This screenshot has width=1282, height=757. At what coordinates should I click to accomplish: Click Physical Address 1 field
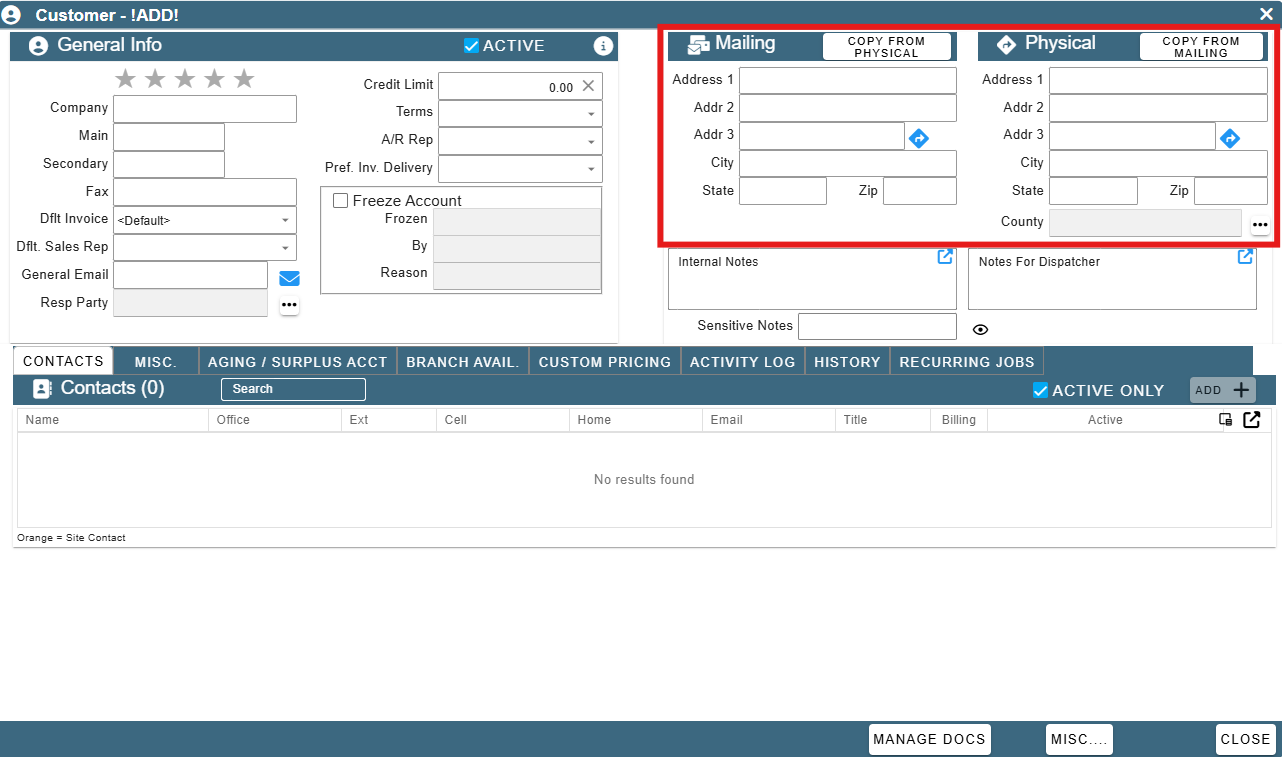point(1158,81)
